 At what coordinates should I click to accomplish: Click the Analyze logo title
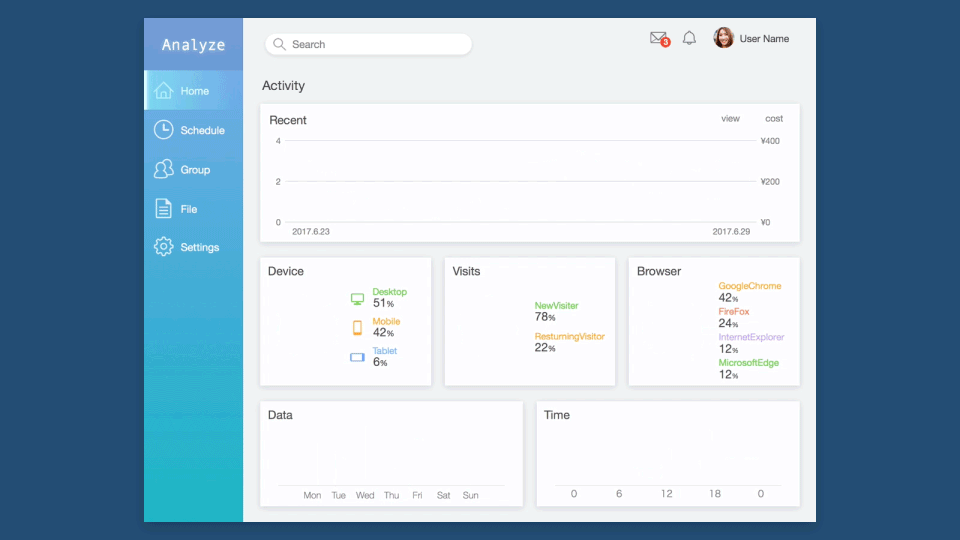pos(193,45)
